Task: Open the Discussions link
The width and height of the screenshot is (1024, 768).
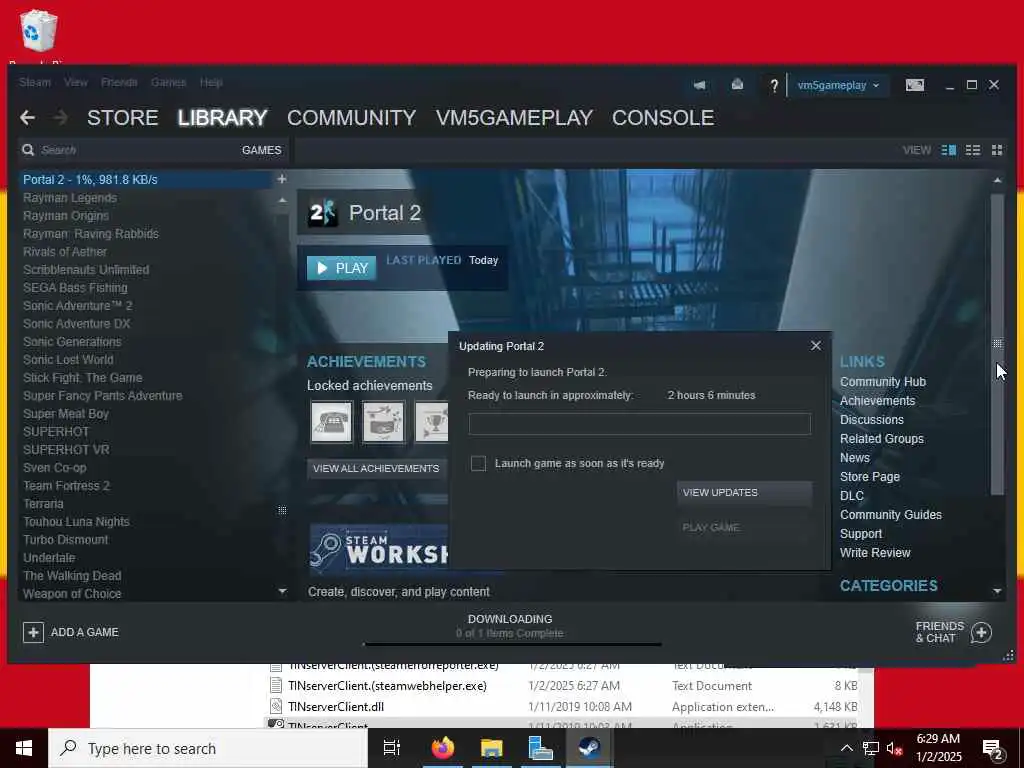Action: [x=872, y=419]
